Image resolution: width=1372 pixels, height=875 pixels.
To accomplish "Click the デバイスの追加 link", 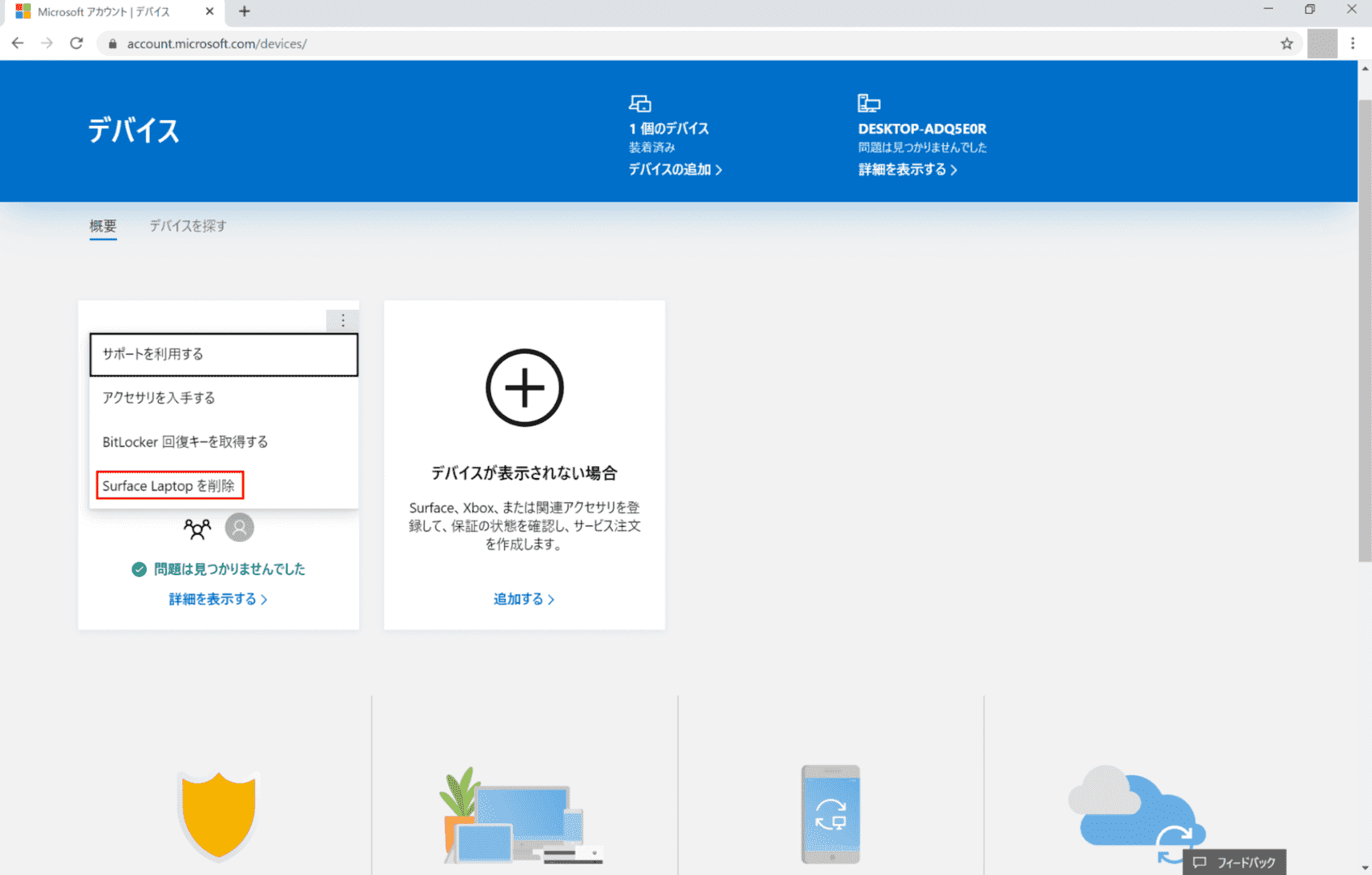I will coord(675,169).
